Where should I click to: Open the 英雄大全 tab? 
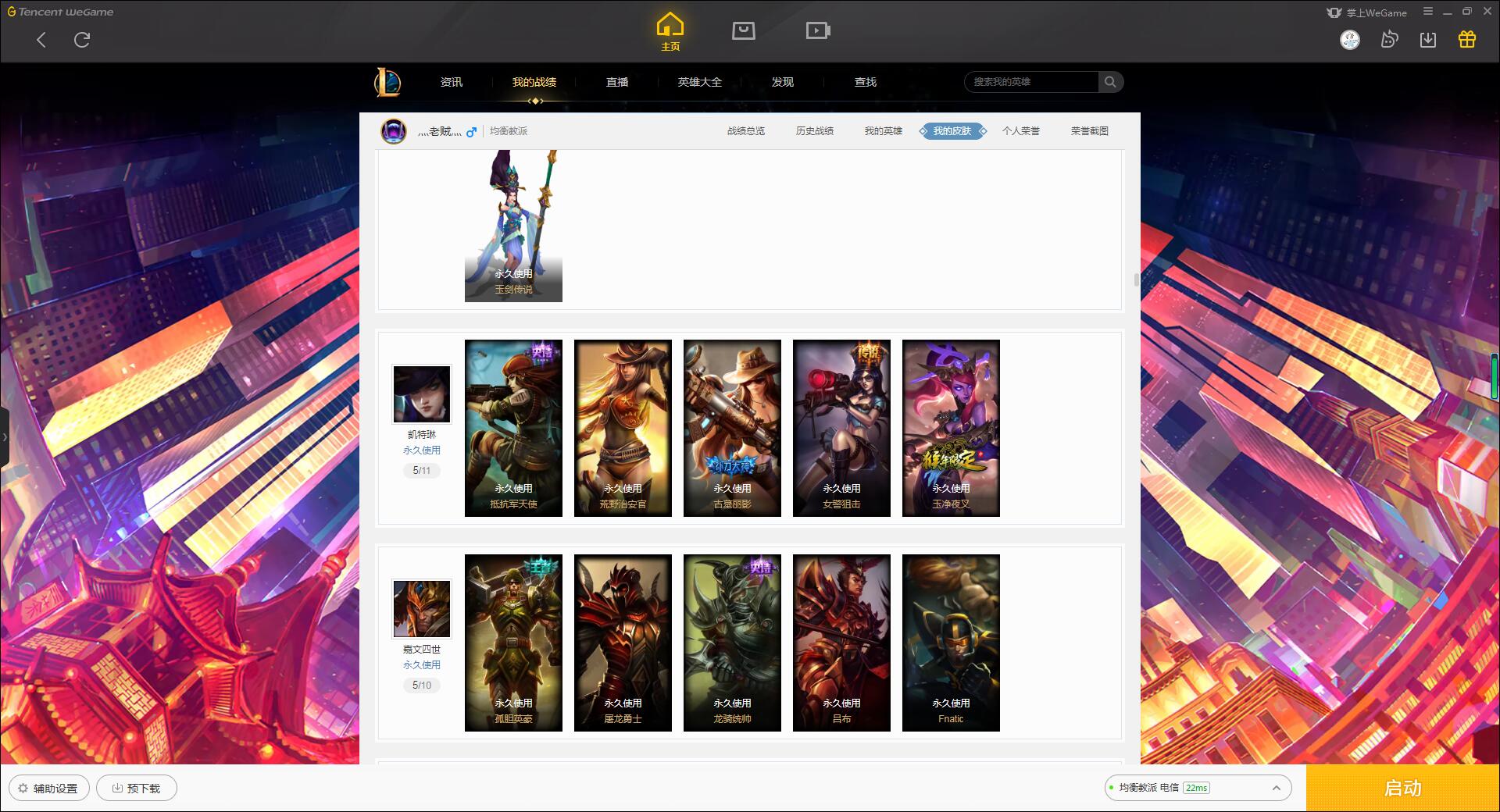pyautogui.click(x=700, y=82)
